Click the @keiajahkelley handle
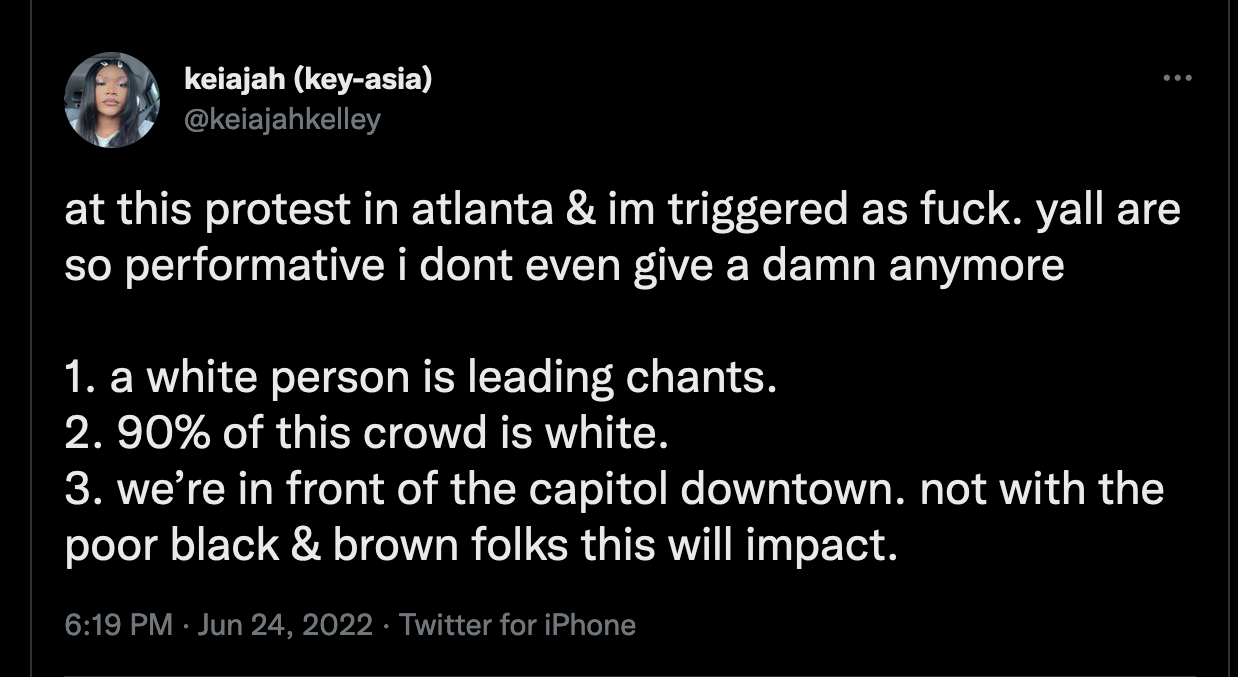Image resolution: width=1238 pixels, height=677 pixels. [283, 119]
